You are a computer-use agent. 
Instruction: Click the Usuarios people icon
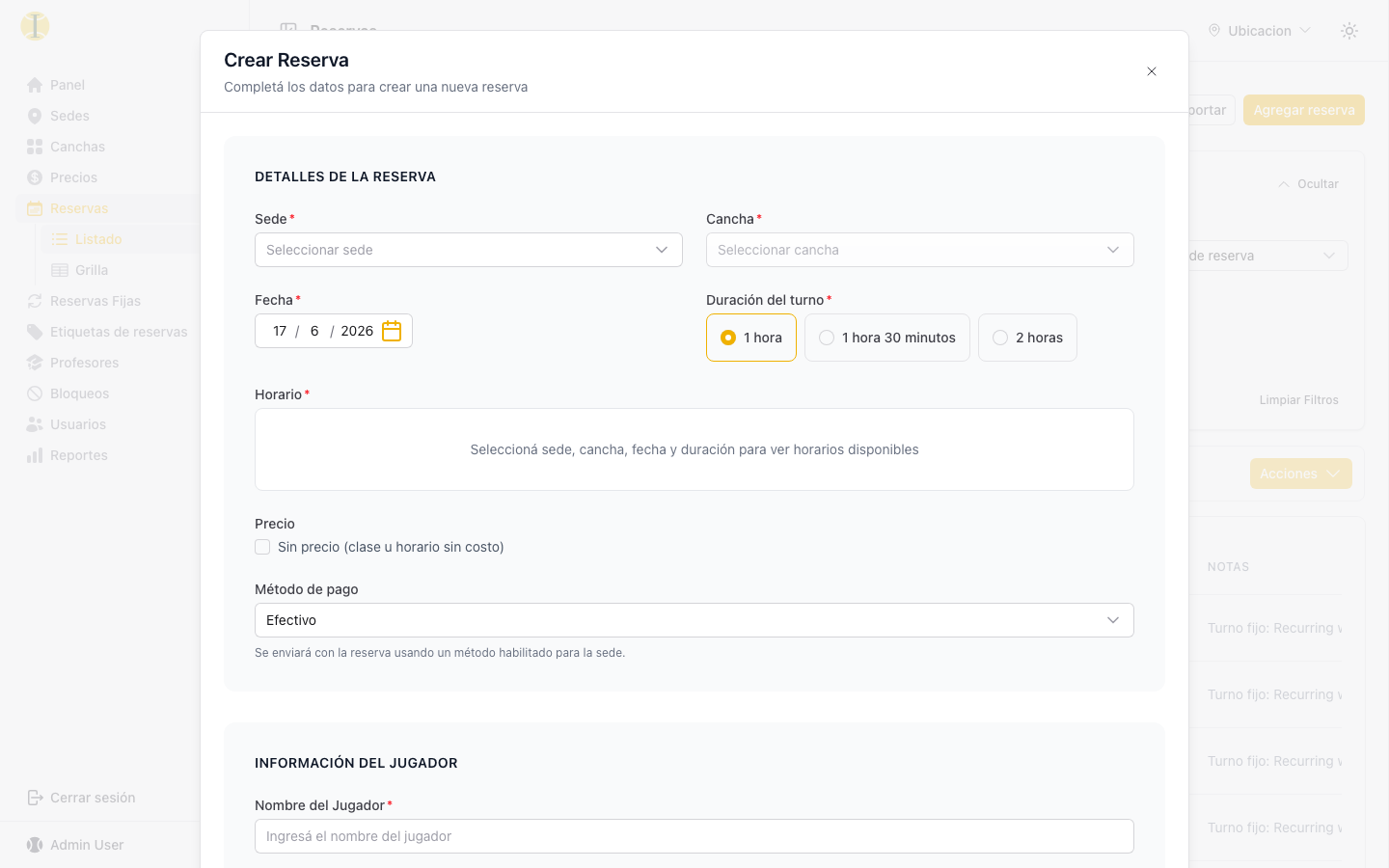coord(35,424)
